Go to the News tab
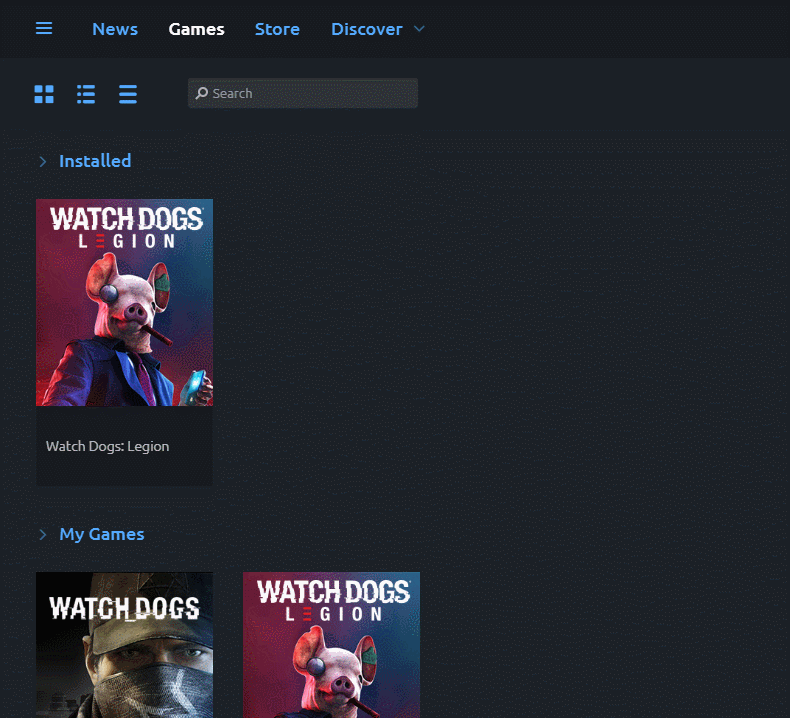 pyautogui.click(x=115, y=29)
